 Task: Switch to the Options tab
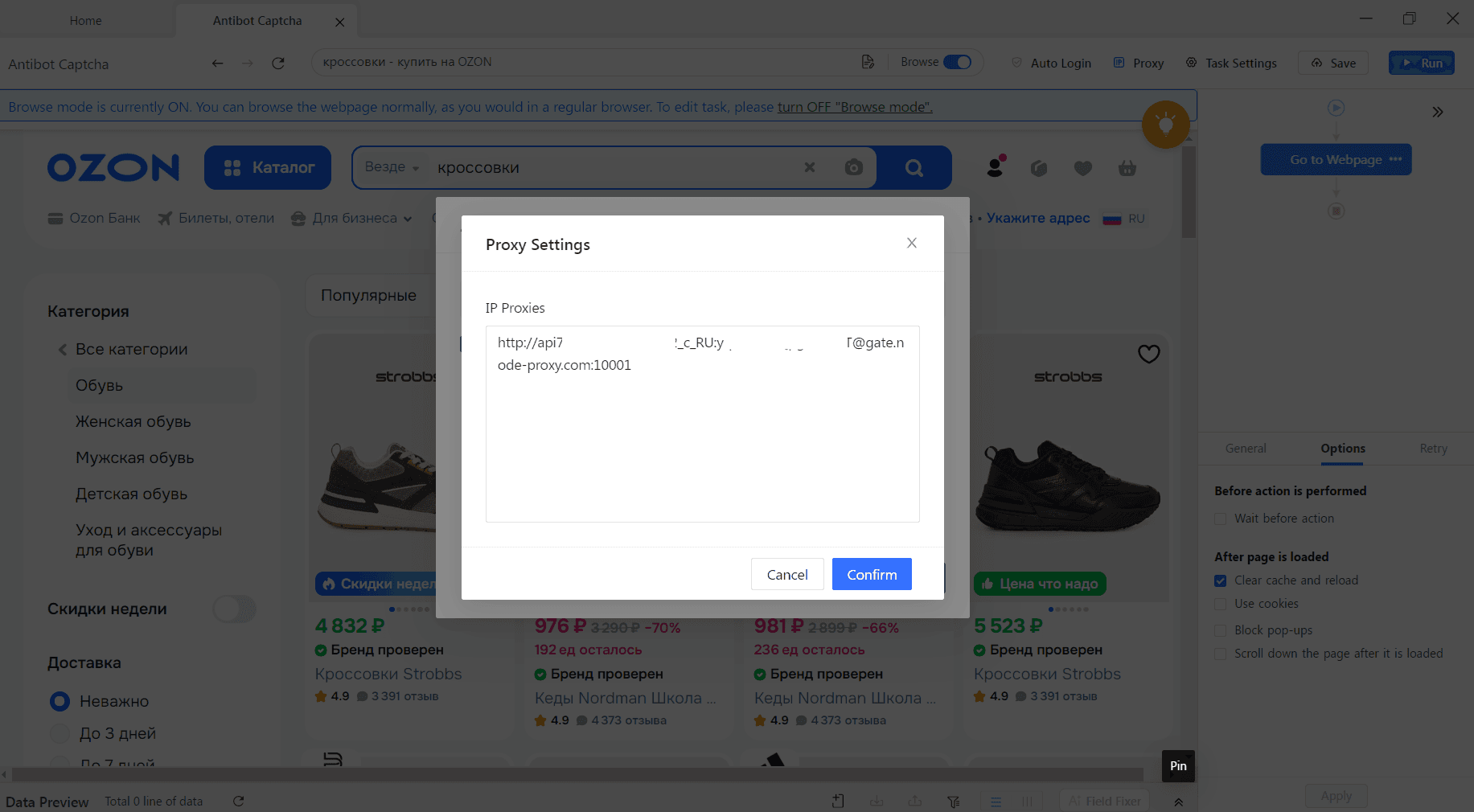[x=1343, y=449]
